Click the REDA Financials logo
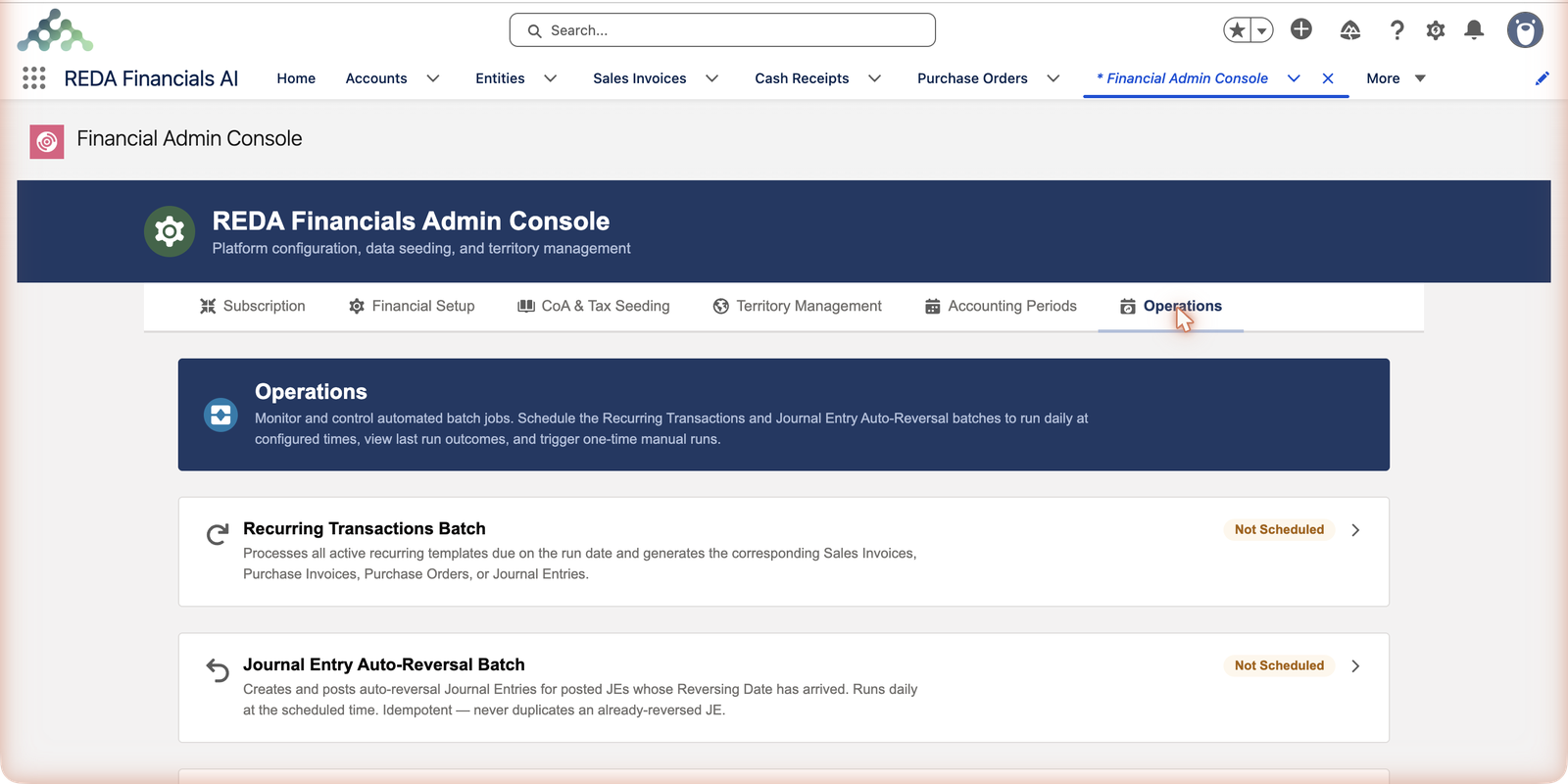The width and height of the screenshot is (1568, 784). coord(55,30)
